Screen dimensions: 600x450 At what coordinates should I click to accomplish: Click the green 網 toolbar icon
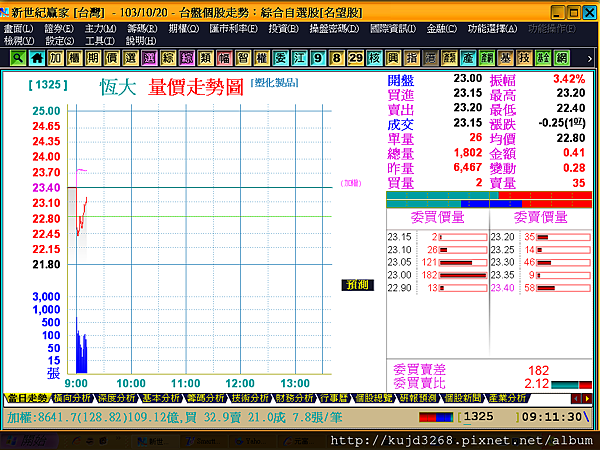click(x=562, y=58)
